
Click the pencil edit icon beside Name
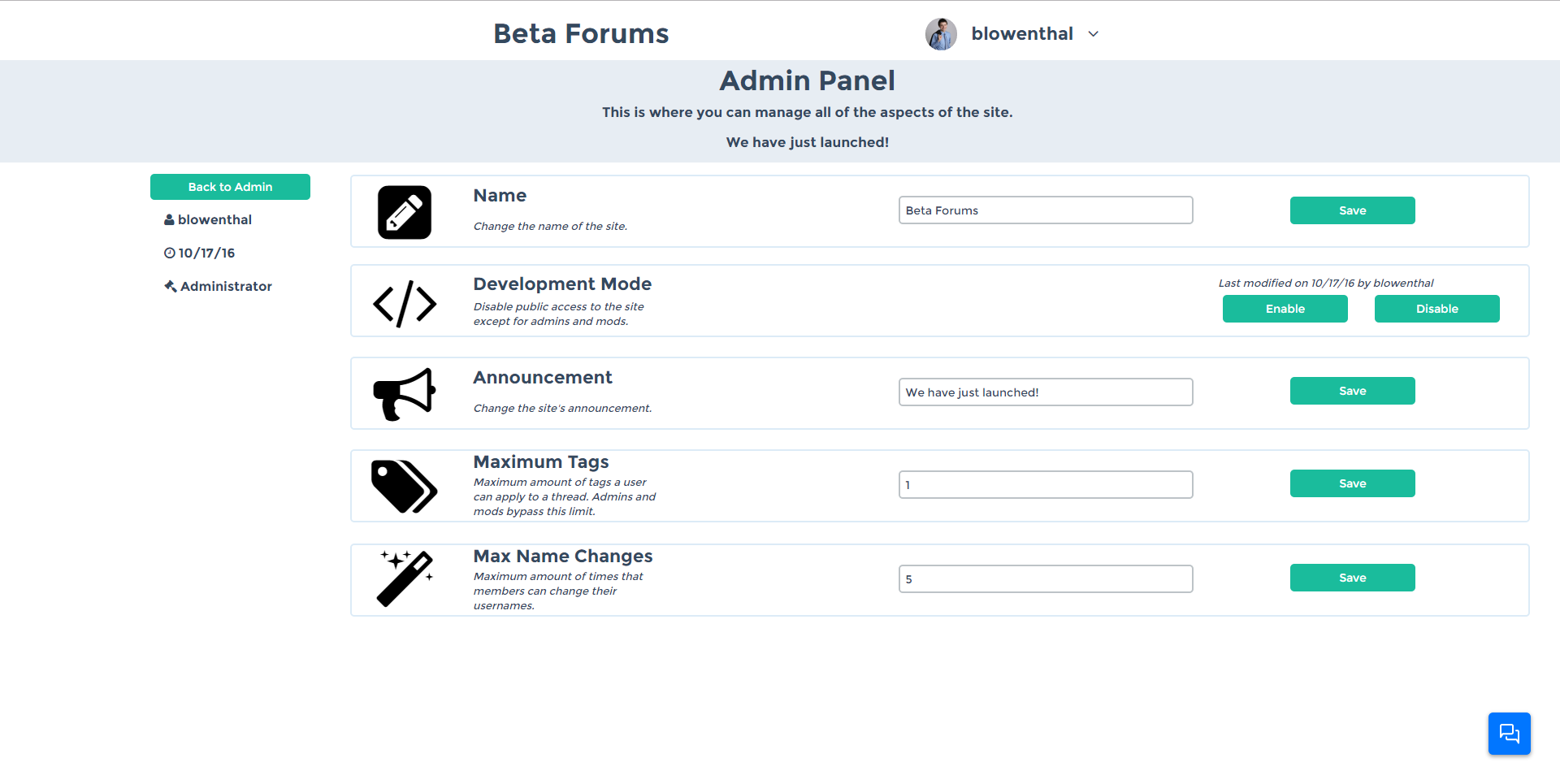405,213
